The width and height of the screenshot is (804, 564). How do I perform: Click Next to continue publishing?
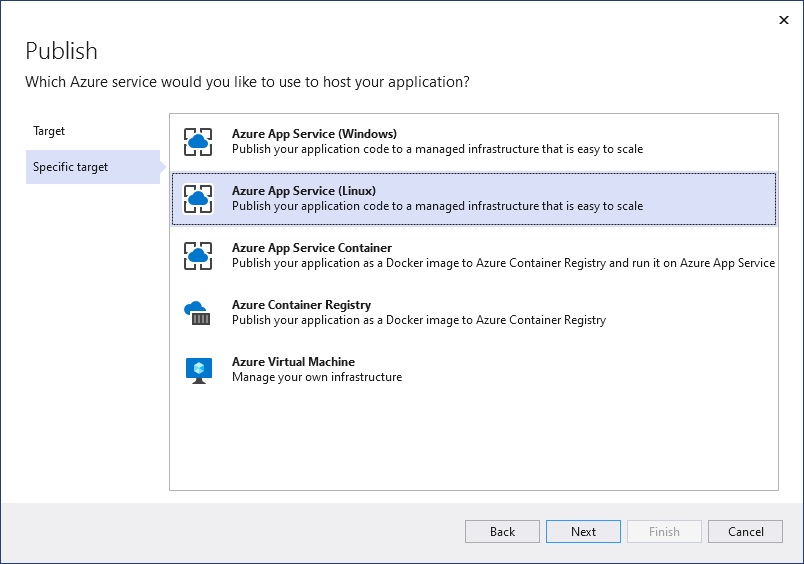click(583, 531)
